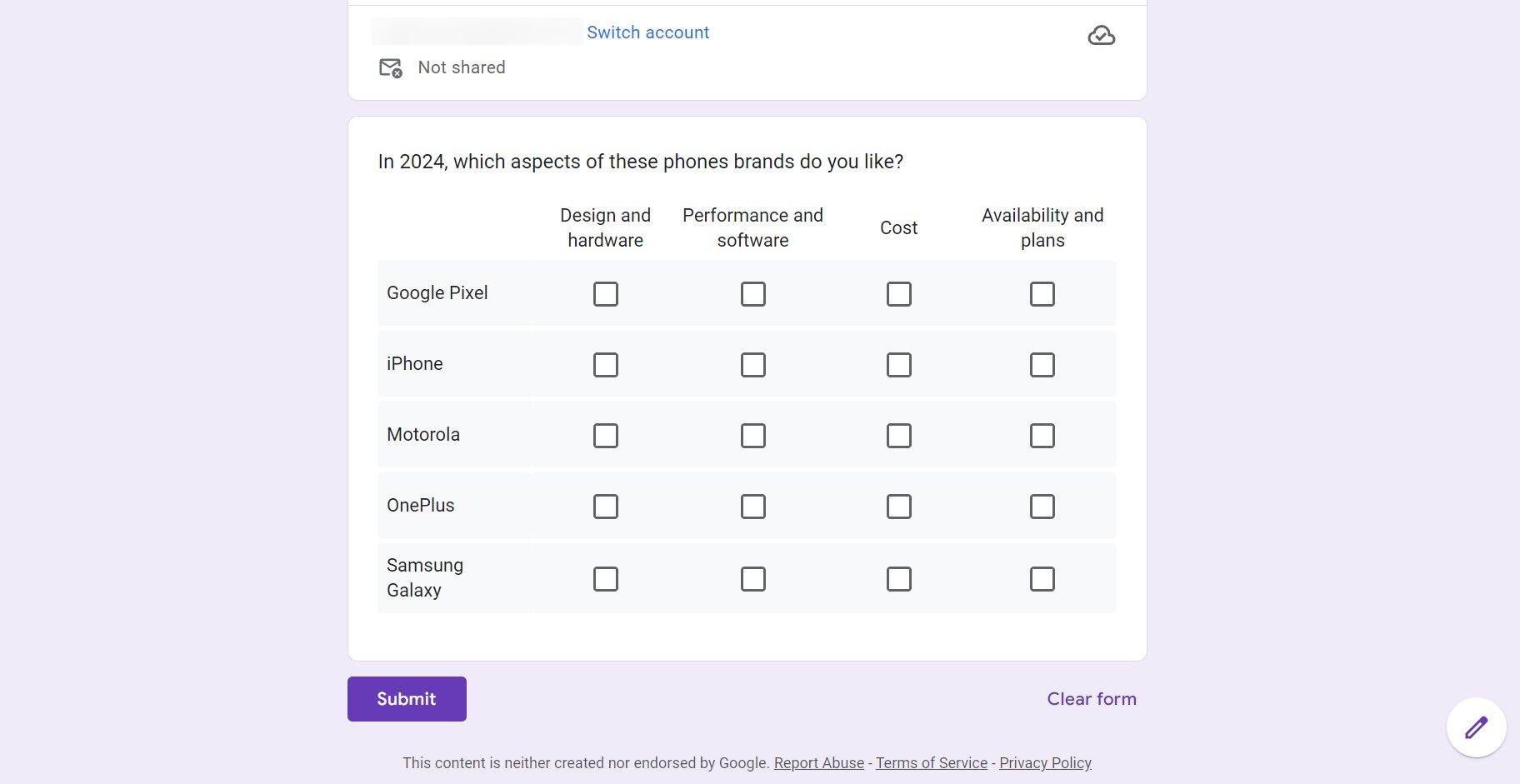Screen dimensions: 1520x784
Task: Open the form edit pencil button
Action: 1475,727
